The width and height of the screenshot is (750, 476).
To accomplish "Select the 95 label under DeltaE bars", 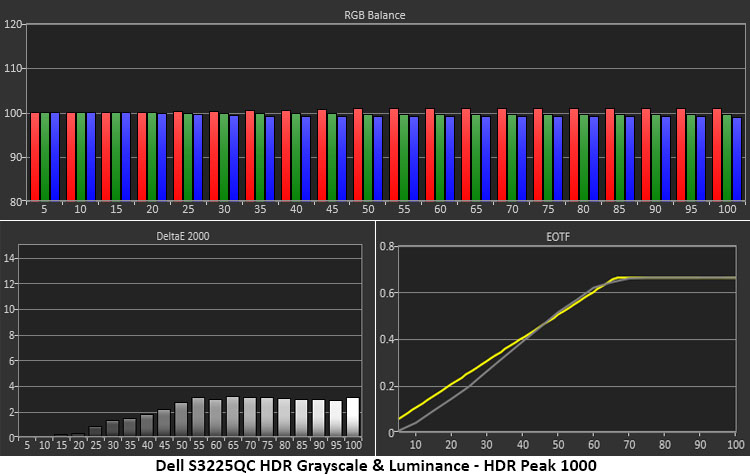I will pyautogui.click(x=336, y=445).
